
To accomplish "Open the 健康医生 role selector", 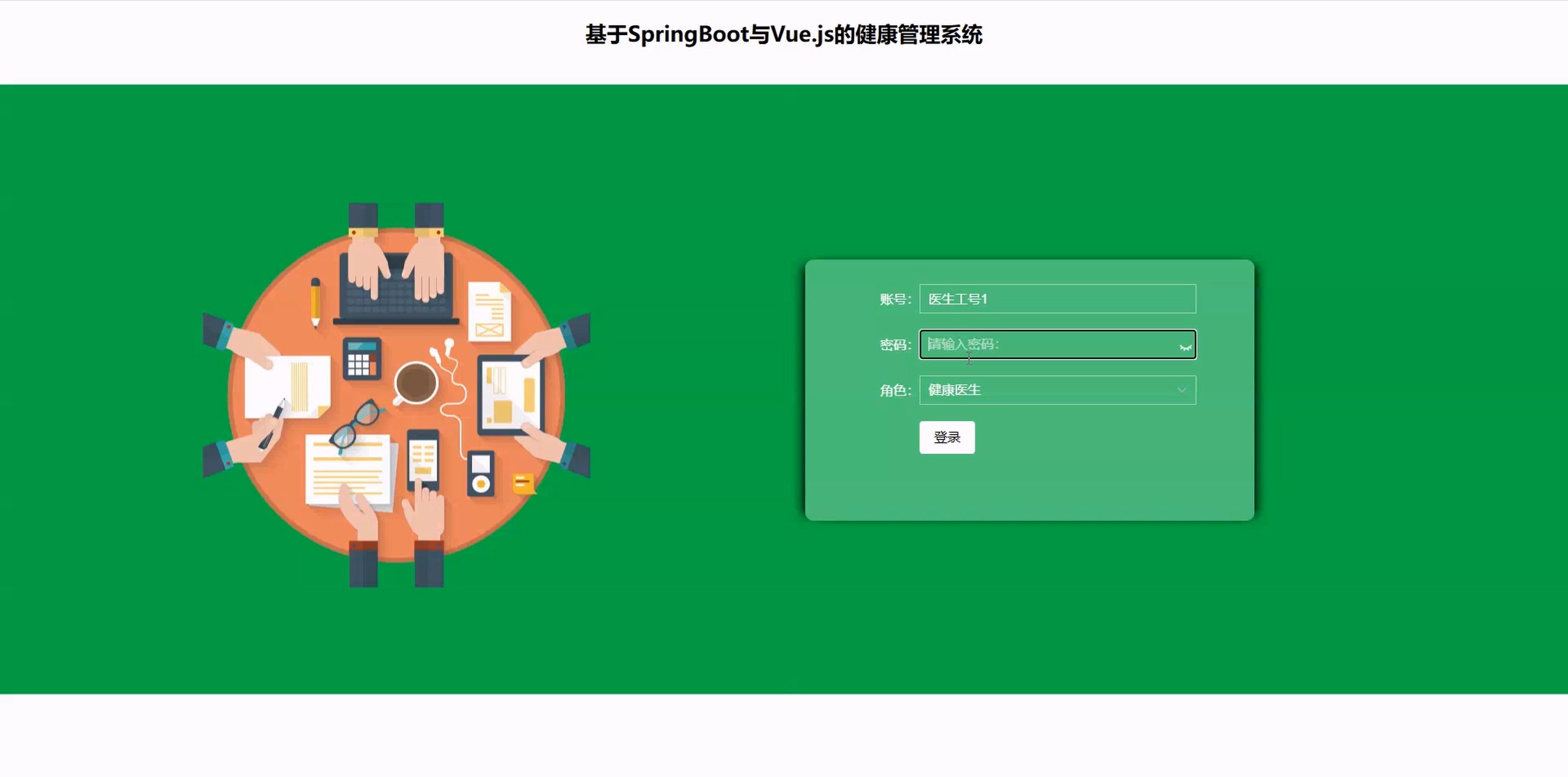I will 1057,390.
